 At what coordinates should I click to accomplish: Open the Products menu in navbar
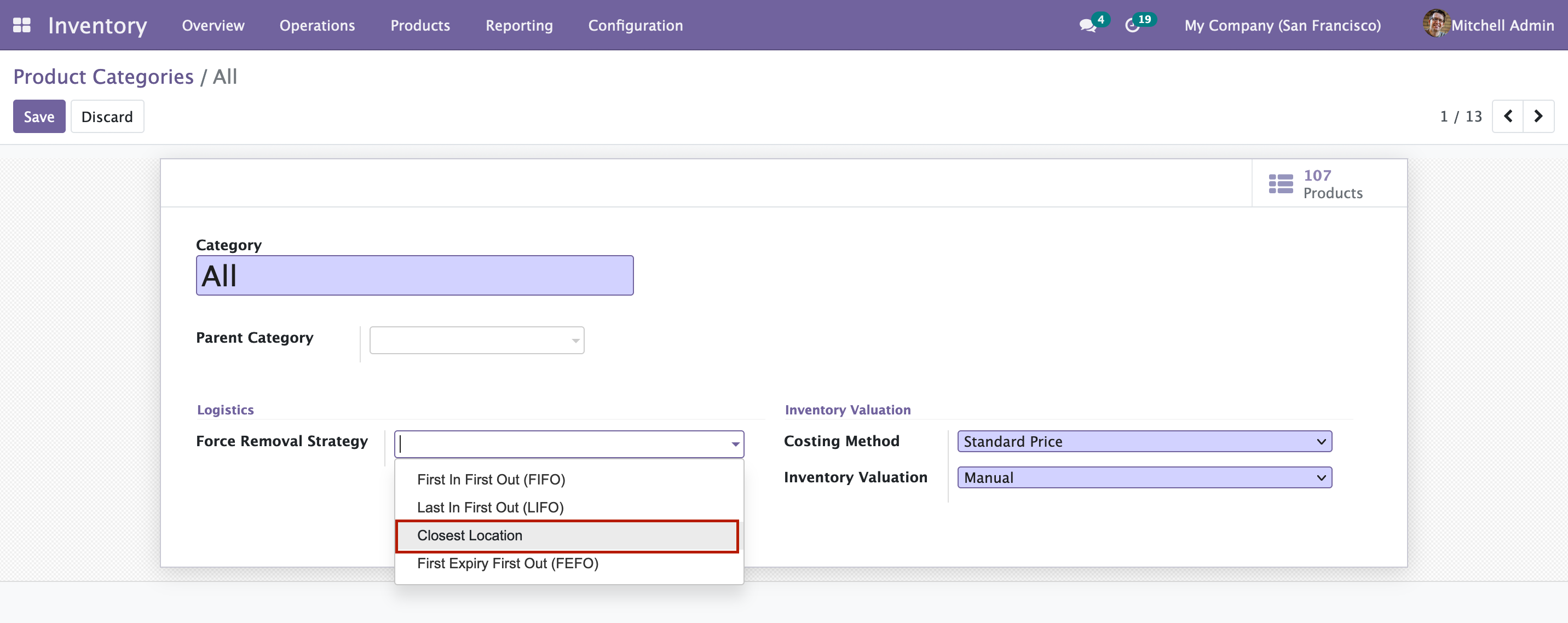click(420, 25)
